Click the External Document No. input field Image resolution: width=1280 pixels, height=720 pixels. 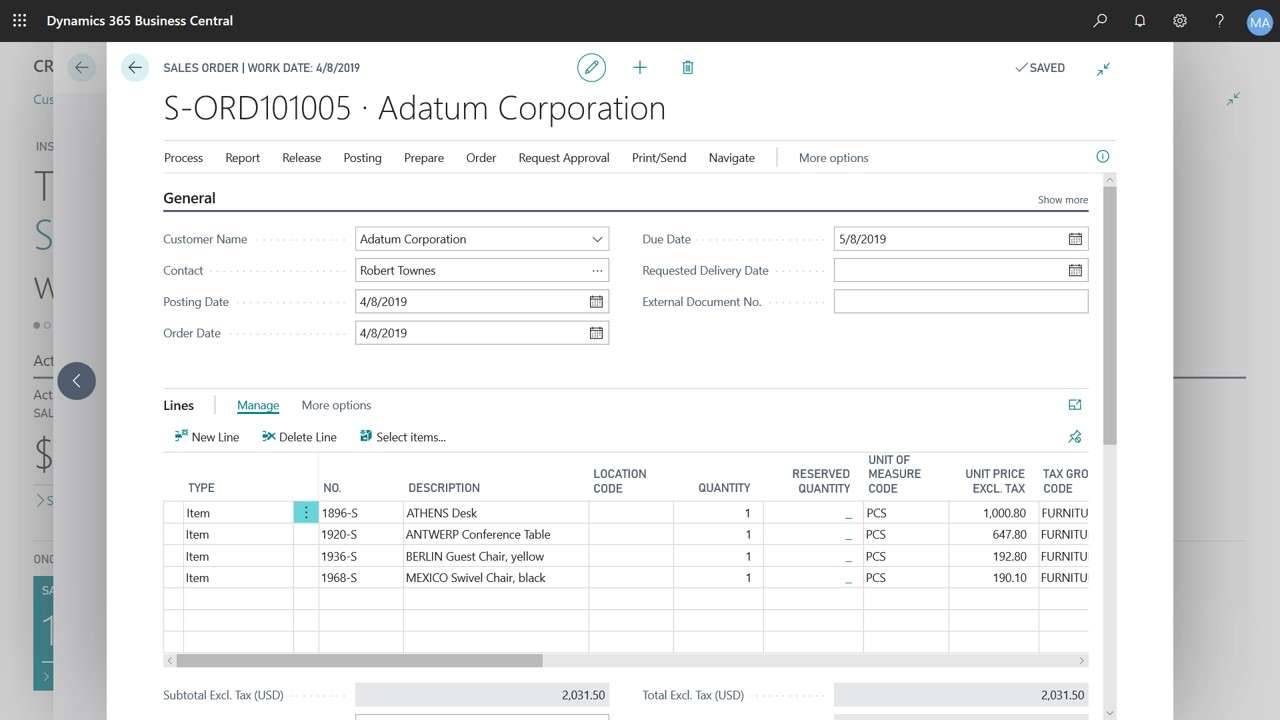point(961,301)
